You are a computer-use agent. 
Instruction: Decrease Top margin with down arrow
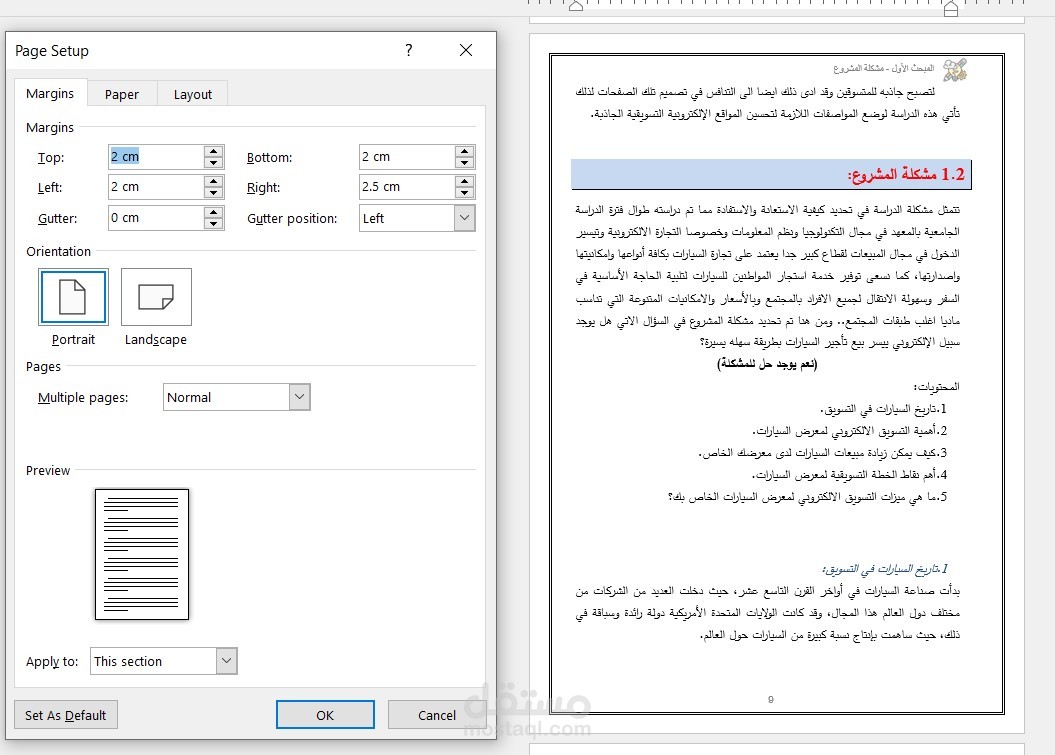click(213, 163)
